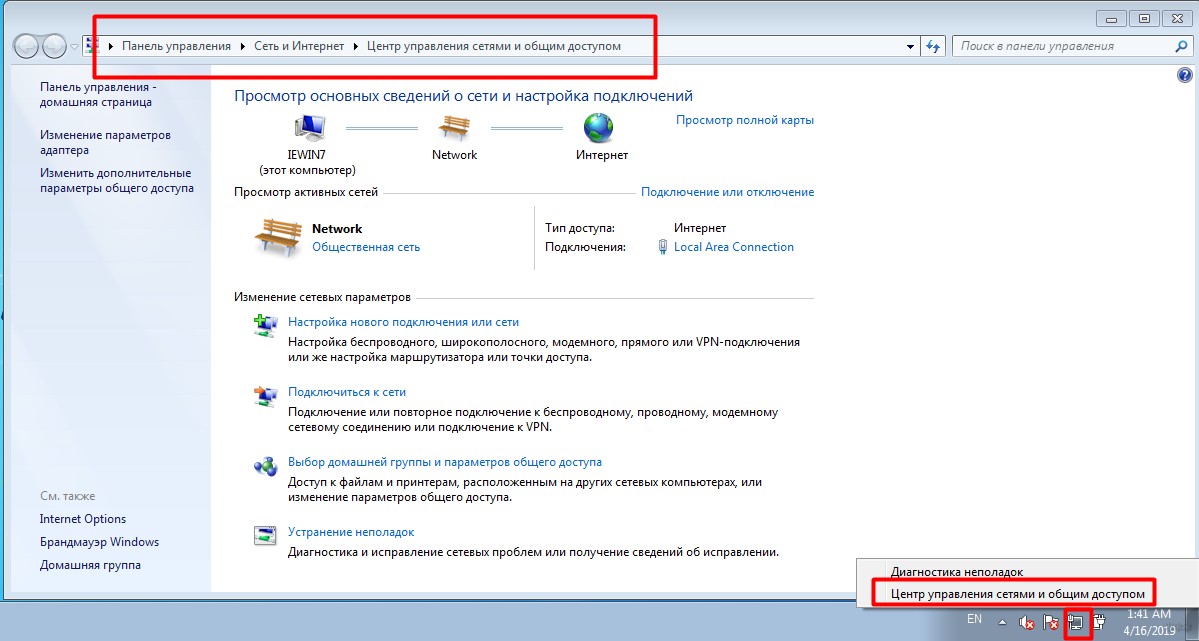Click the IEWIN7 computer icon in network map
1199x641 pixels.
(x=308, y=128)
